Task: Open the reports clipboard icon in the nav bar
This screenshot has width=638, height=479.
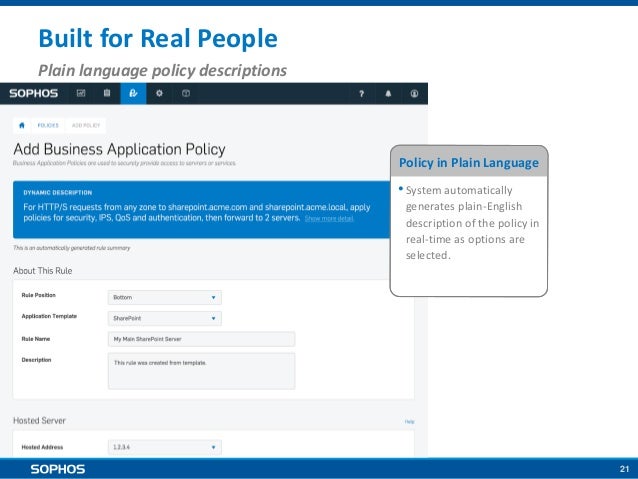Action: (107, 93)
